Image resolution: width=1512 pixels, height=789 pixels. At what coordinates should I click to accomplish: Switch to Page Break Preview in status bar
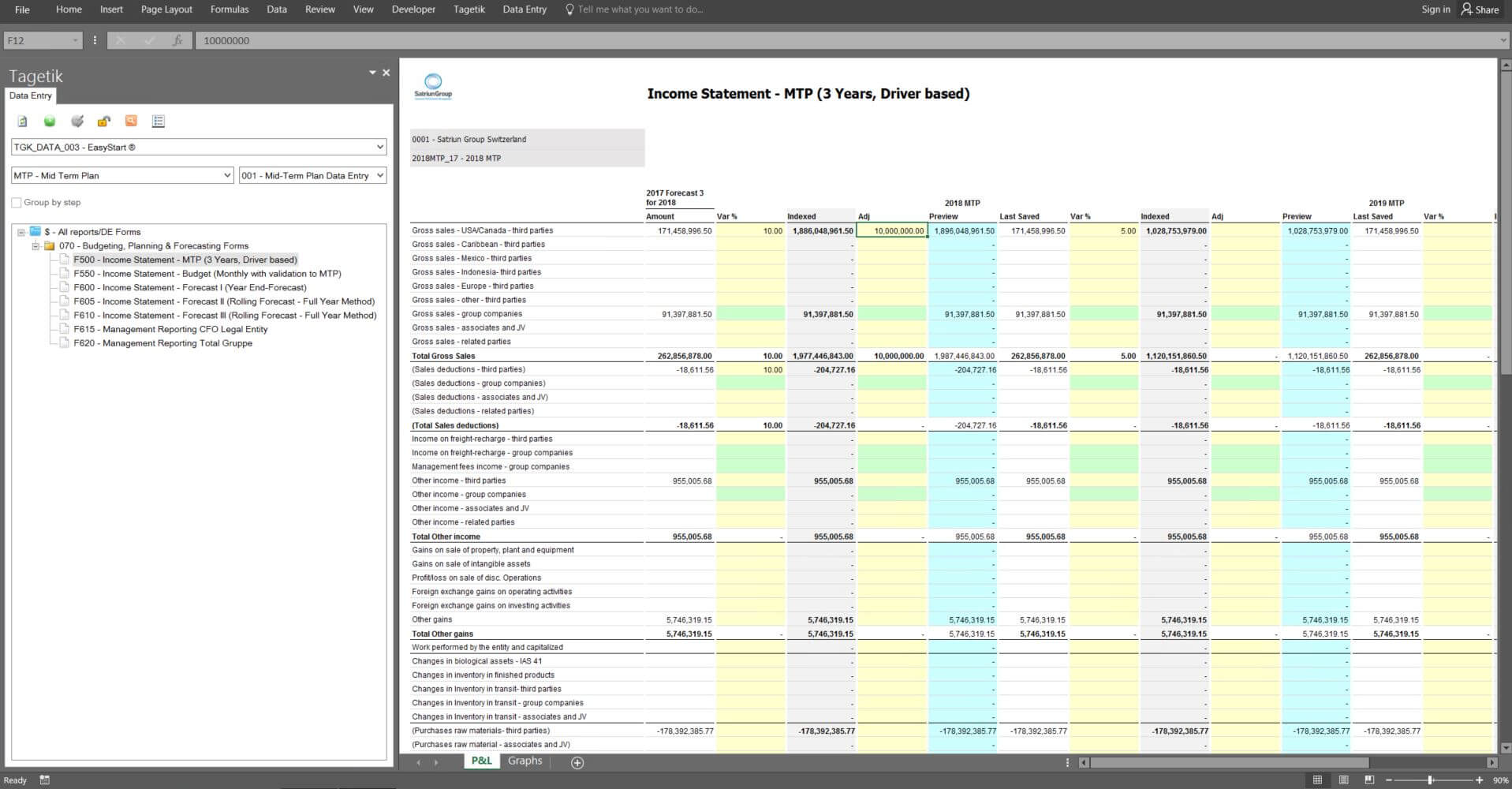(x=1369, y=780)
